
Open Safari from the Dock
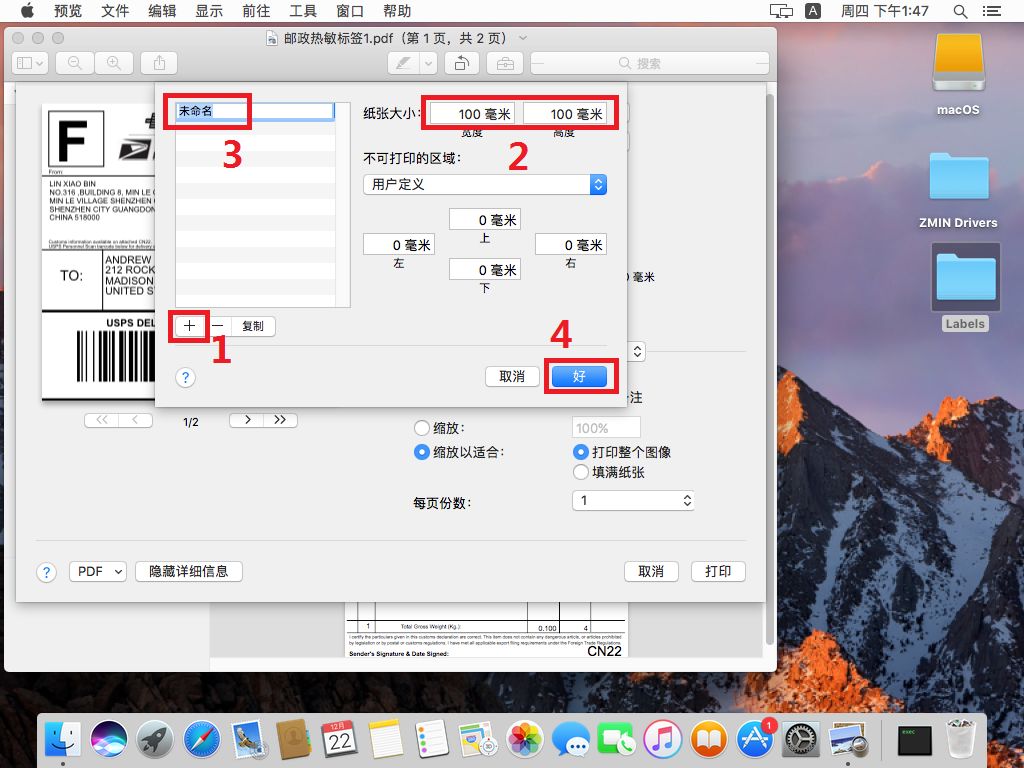click(201, 740)
